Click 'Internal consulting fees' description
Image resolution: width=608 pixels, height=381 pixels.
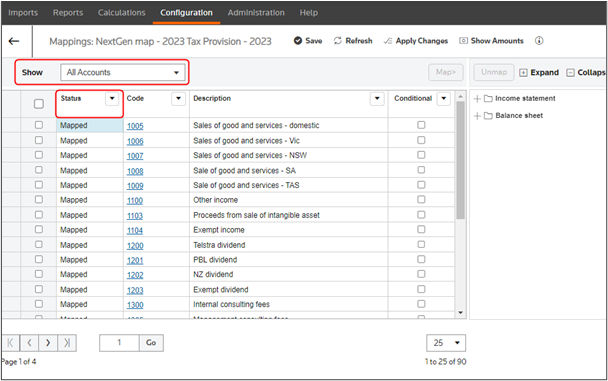pos(231,304)
